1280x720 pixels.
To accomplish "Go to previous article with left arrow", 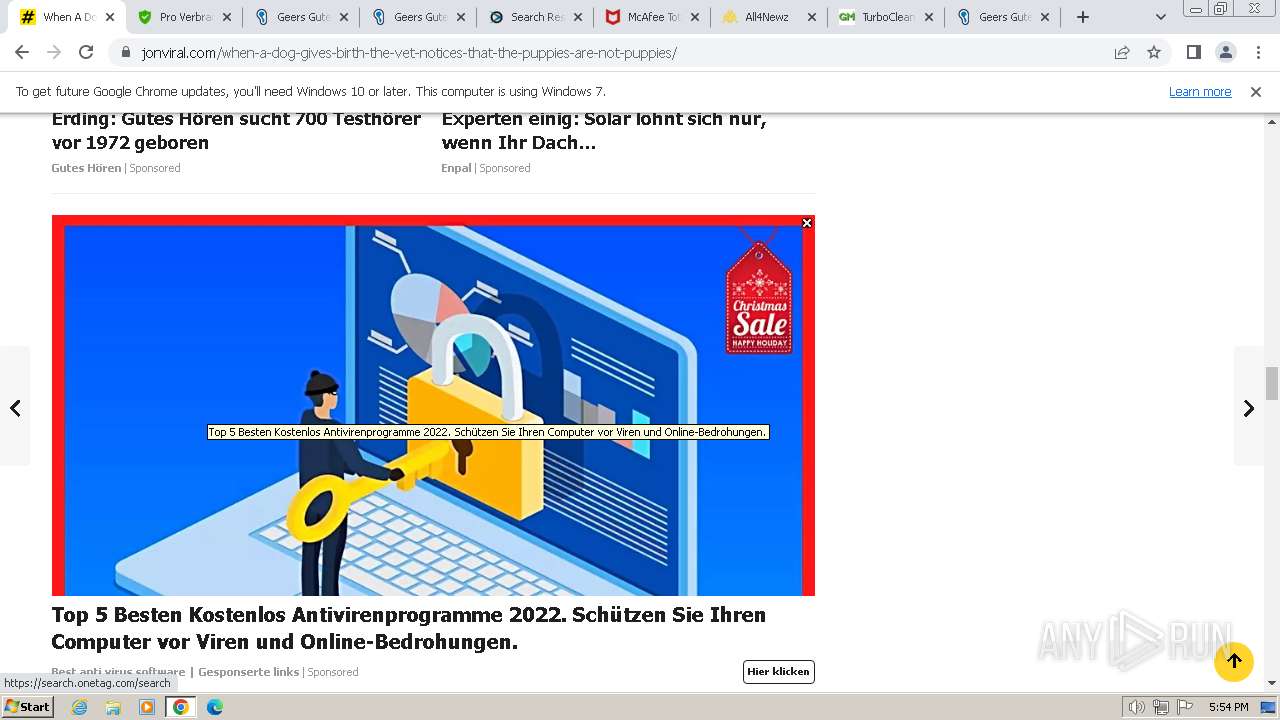I will coord(15,407).
